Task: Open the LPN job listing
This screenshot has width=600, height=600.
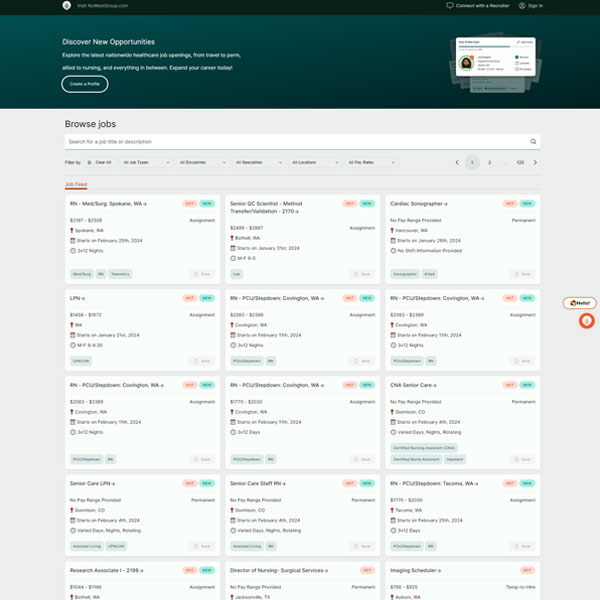Action: (77, 298)
